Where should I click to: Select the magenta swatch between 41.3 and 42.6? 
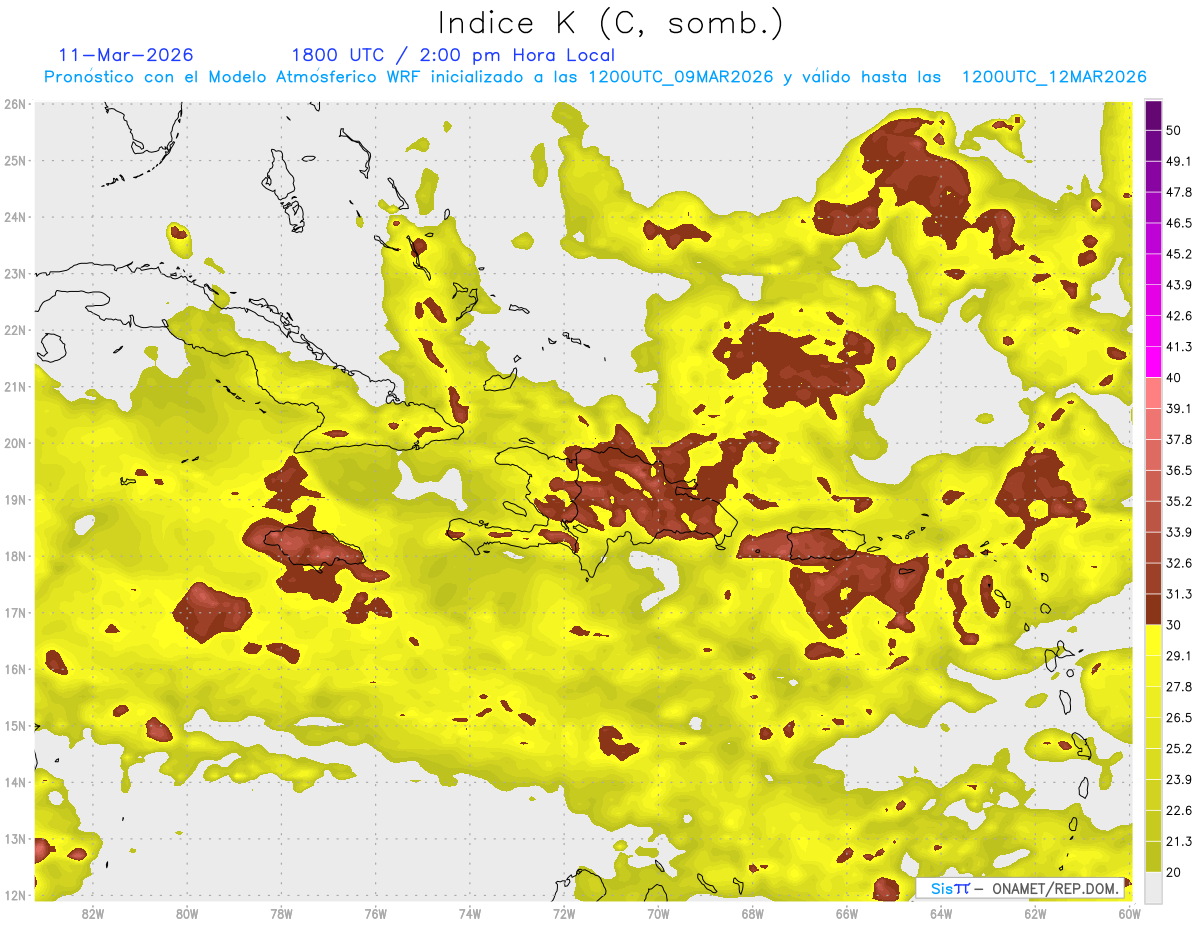point(1153,331)
